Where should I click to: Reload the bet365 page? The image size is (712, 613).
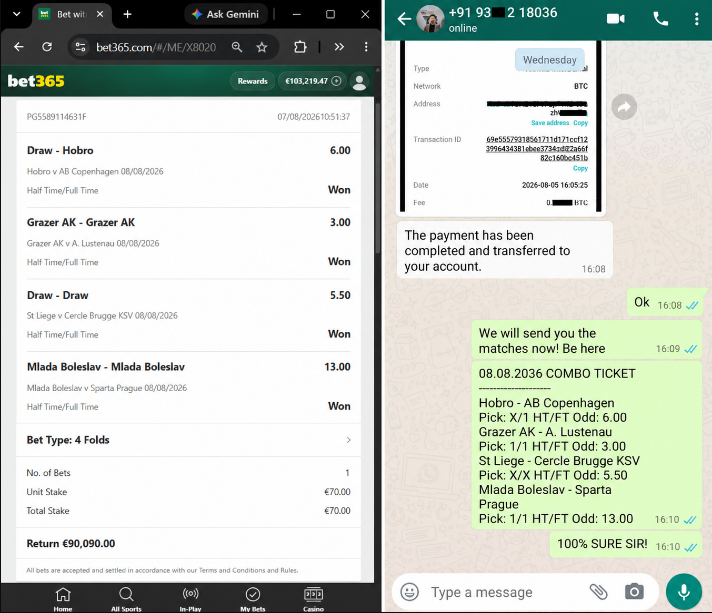click(x=47, y=47)
